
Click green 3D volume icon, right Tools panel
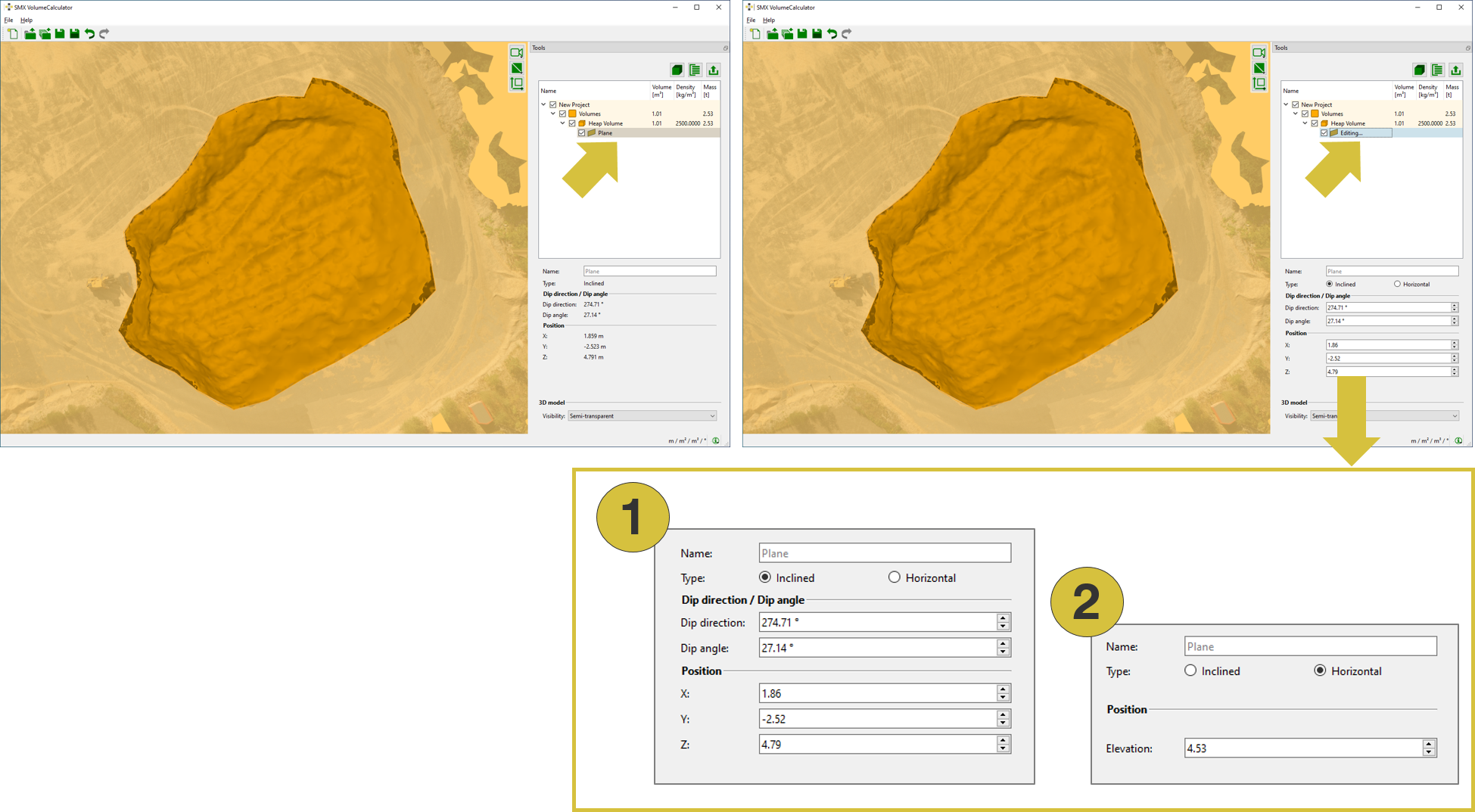click(x=1419, y=70)
